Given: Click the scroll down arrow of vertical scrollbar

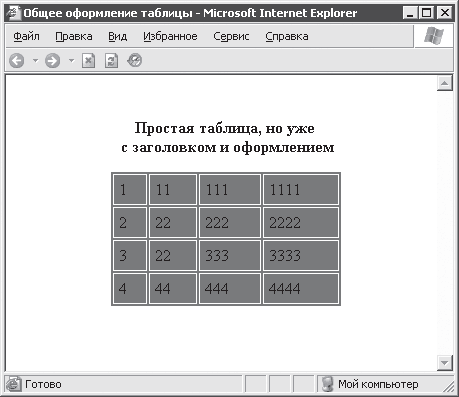Looking at the screenshot, I should coord(445,363).
